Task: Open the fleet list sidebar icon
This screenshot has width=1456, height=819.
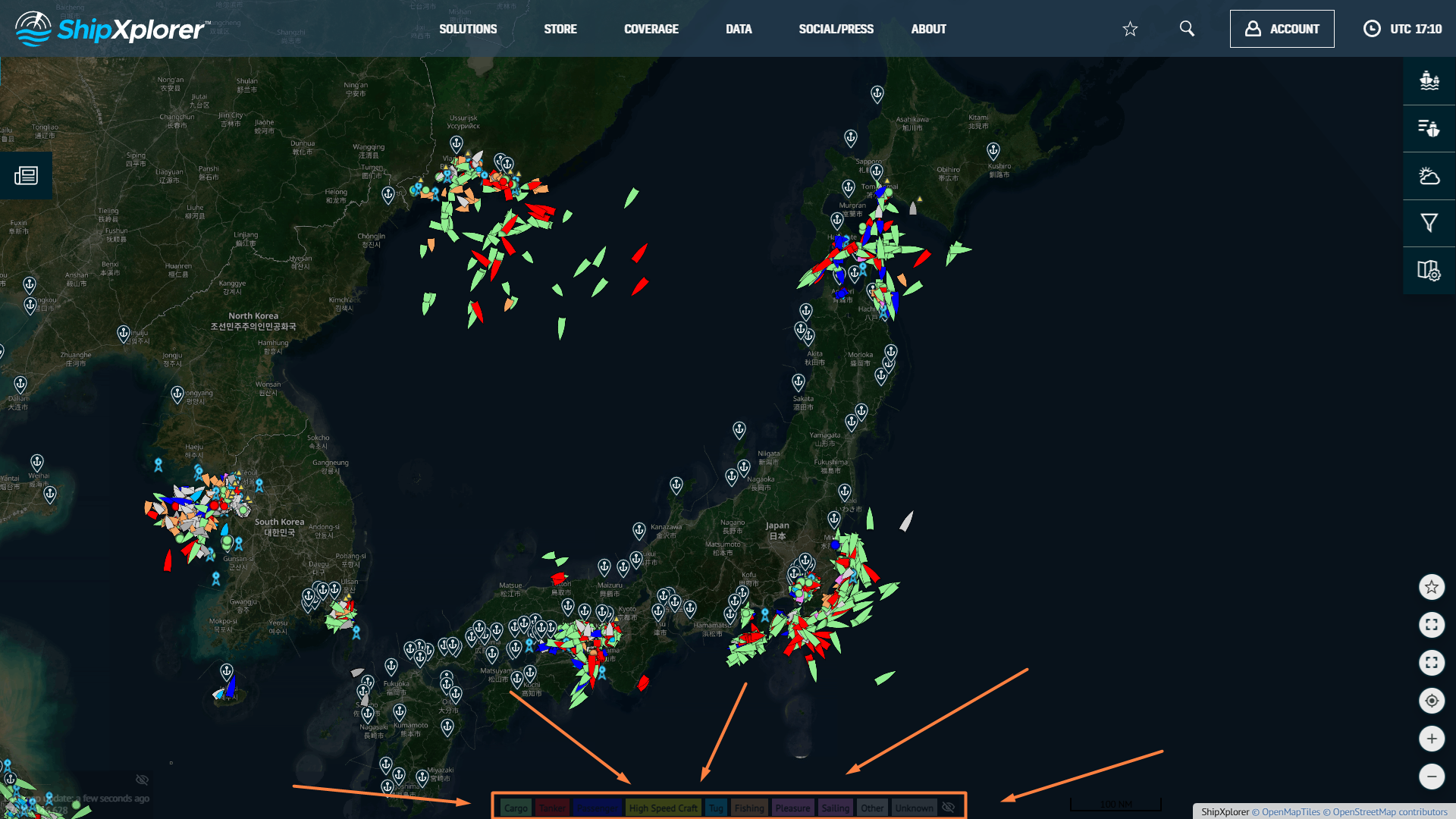Action: [1429, 128]
